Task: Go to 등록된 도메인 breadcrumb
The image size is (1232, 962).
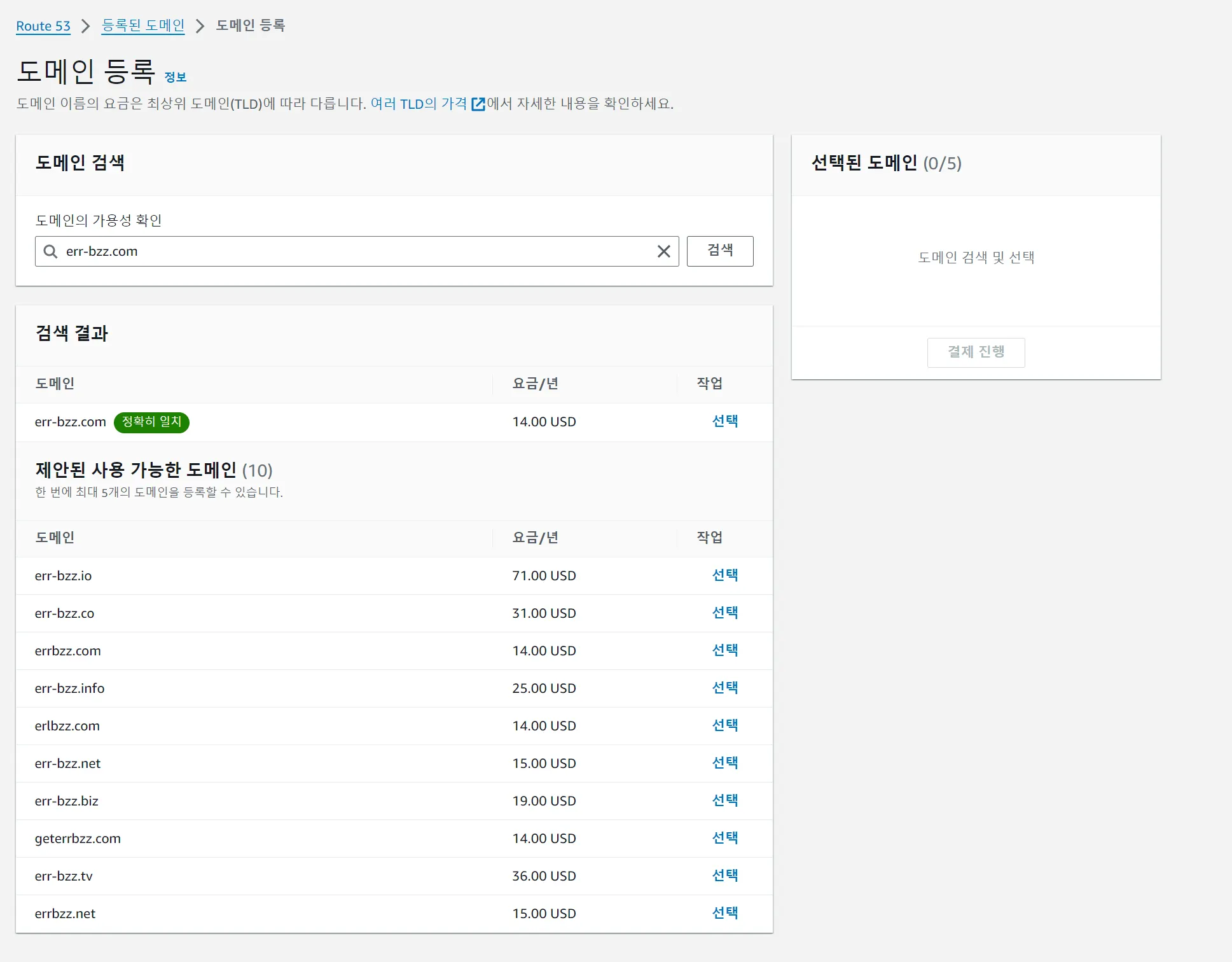Action: (x=143, y=25)
